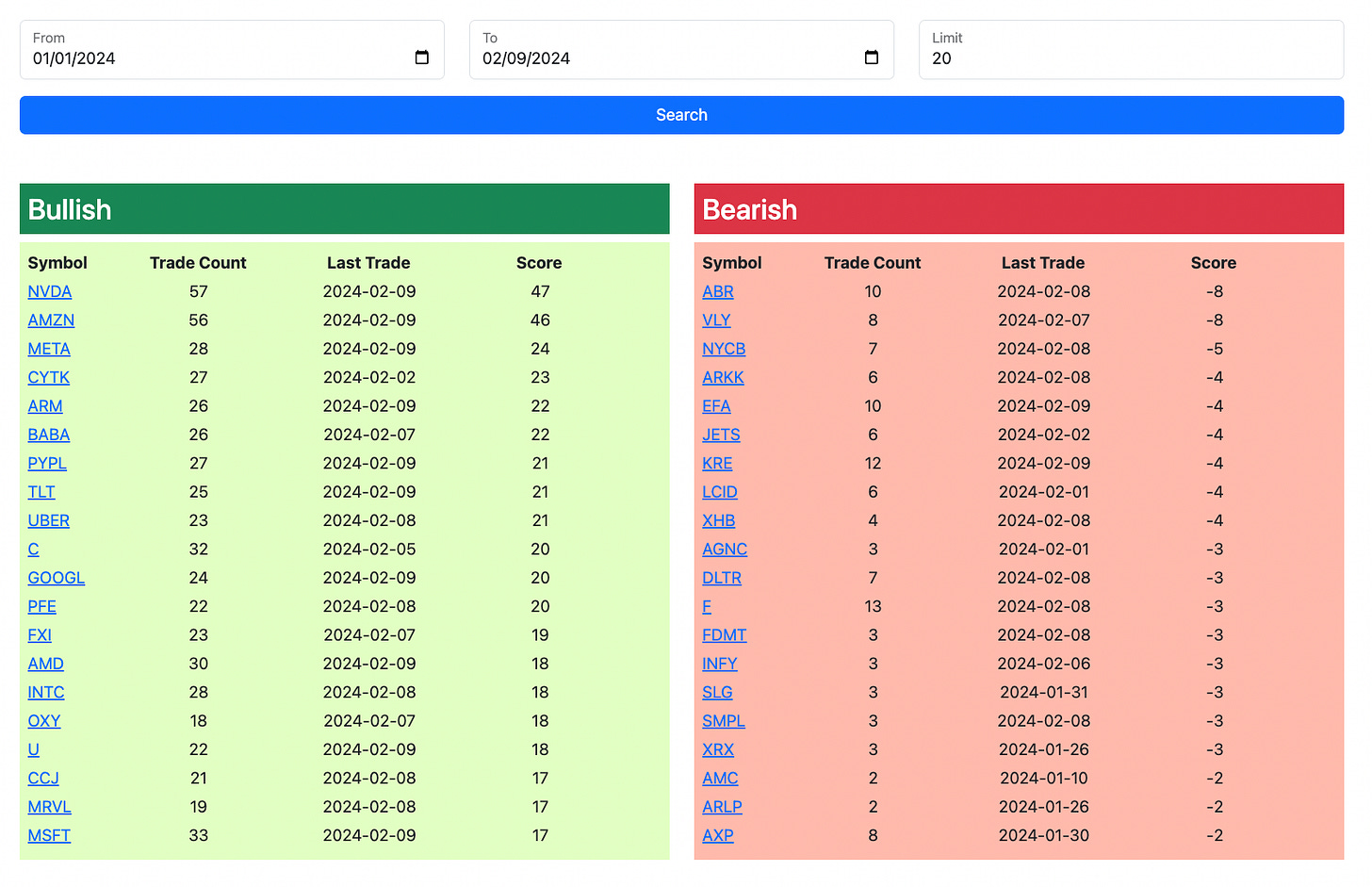Follow the JETS symbol link
Image resolution: width=1372 pixels, height=887 pixels.
tap(721, 435)
